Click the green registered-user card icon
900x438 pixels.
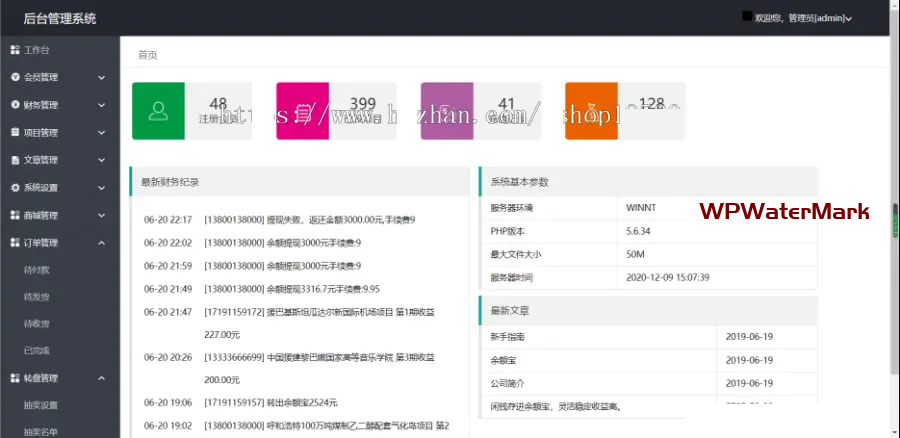[x=158, y=111]
